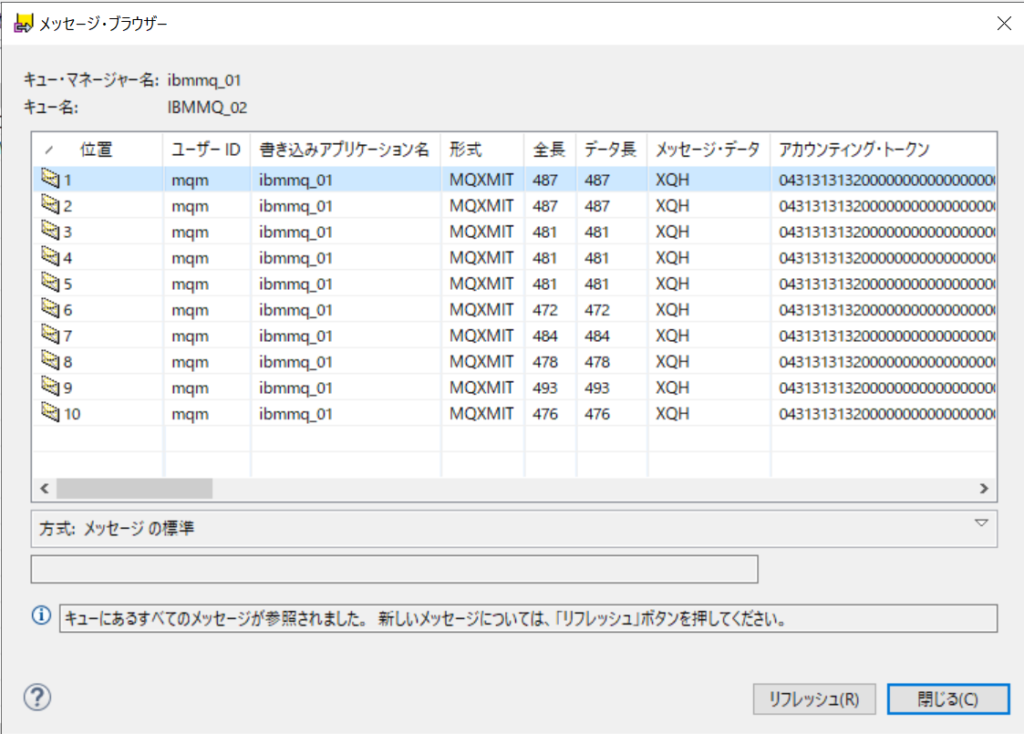Click the accounting token value in row 7

click(x=886, y=336)
